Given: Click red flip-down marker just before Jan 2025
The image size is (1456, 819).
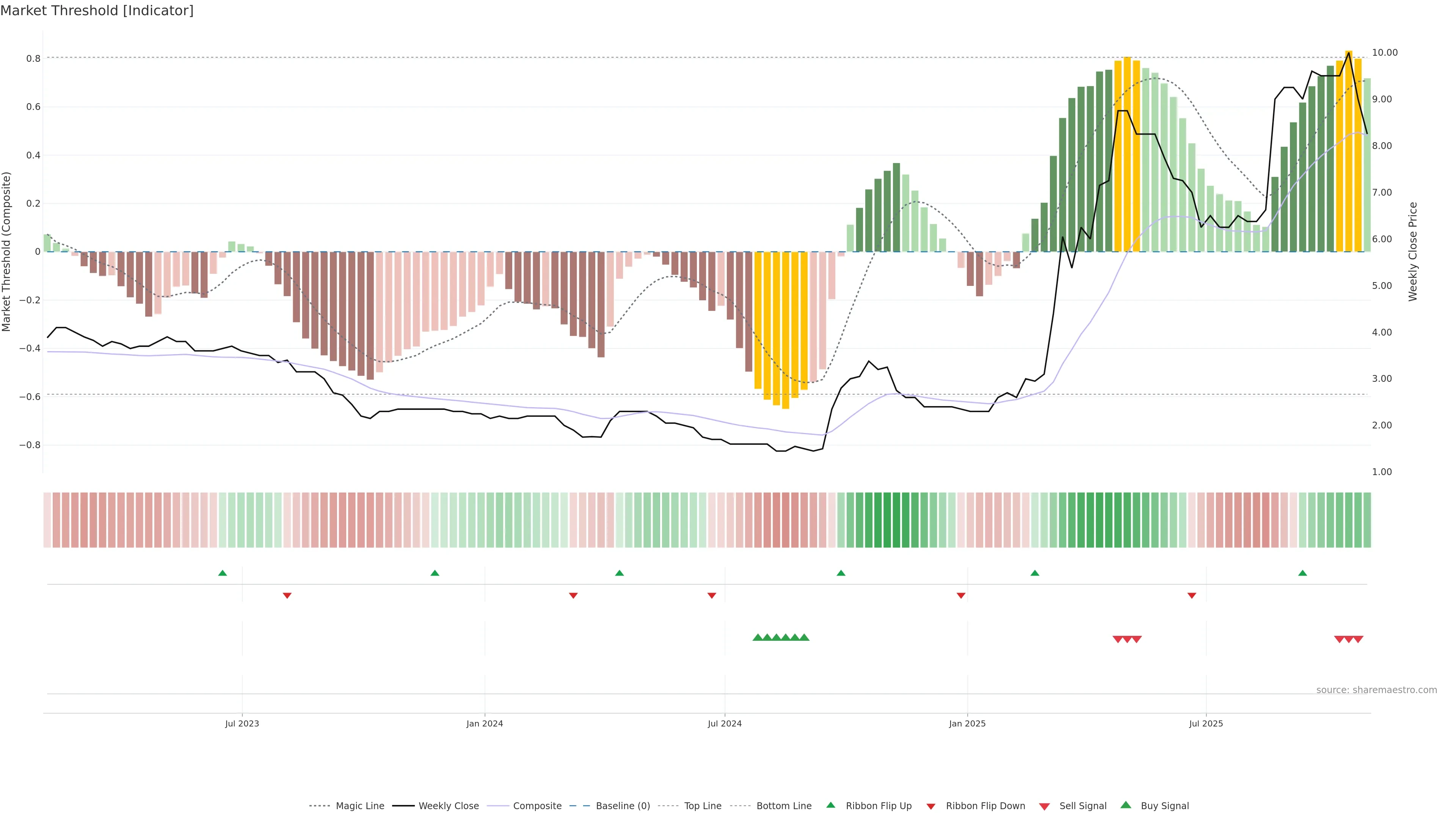Looking at the screenshot, I should point(961,595).
